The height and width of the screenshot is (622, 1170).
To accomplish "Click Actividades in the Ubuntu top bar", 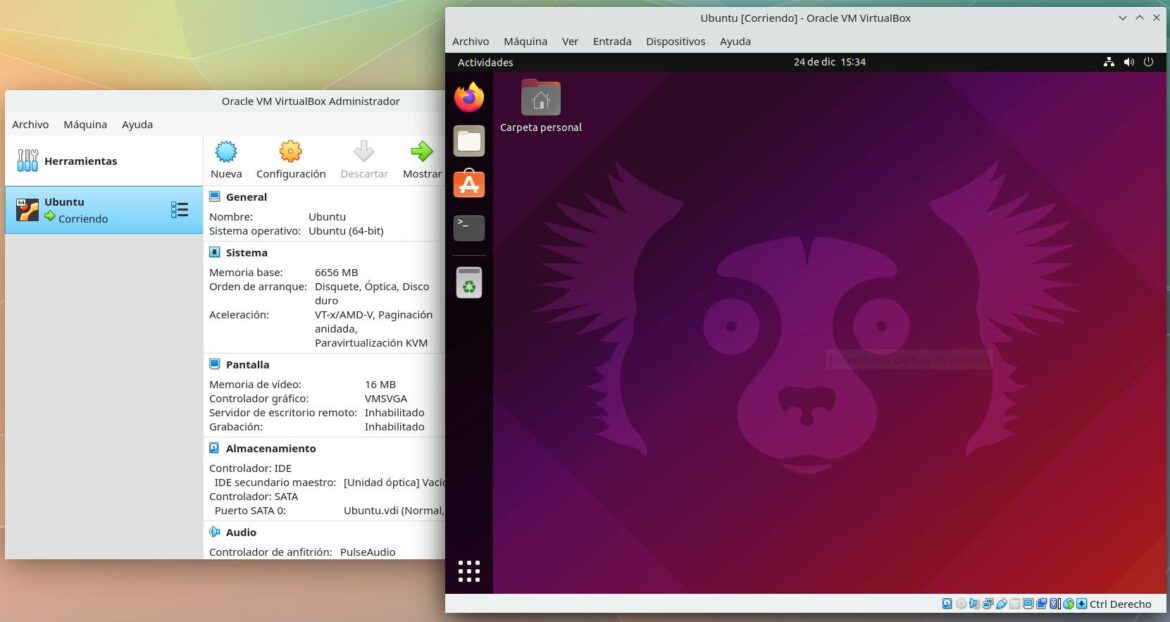I will tap(485, 62).
